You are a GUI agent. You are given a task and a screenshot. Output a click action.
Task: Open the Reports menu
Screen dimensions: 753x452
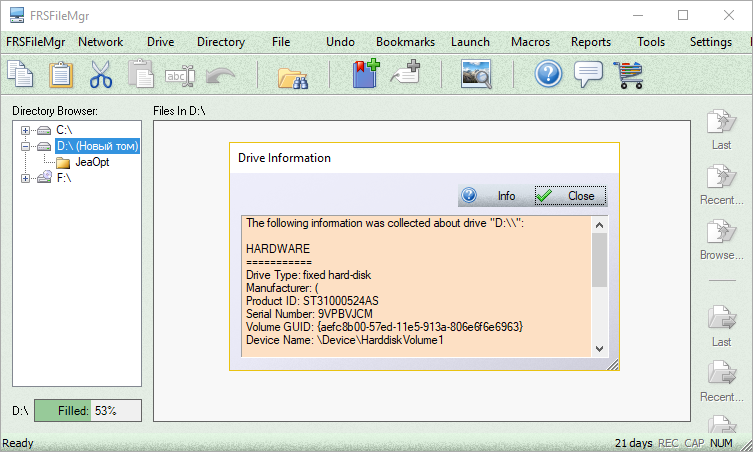tap(591, 42)
